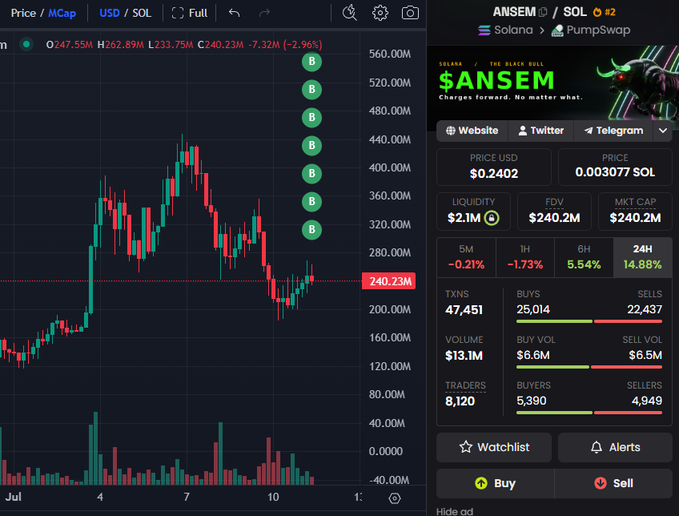Click the TXNS 47,451 value
The width and height of the screenshot is (679, 516).
tap(464, 310)
